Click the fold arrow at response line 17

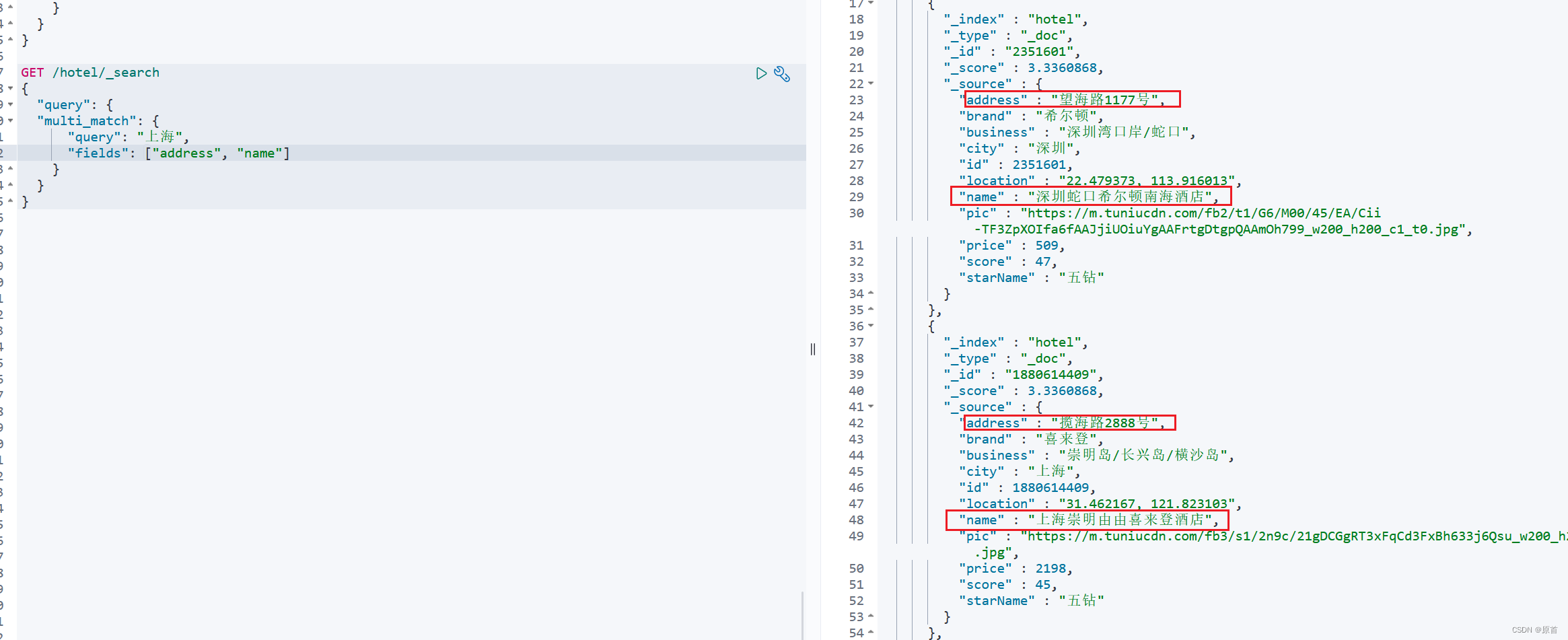pyautogui.click(x=871, y=3)
